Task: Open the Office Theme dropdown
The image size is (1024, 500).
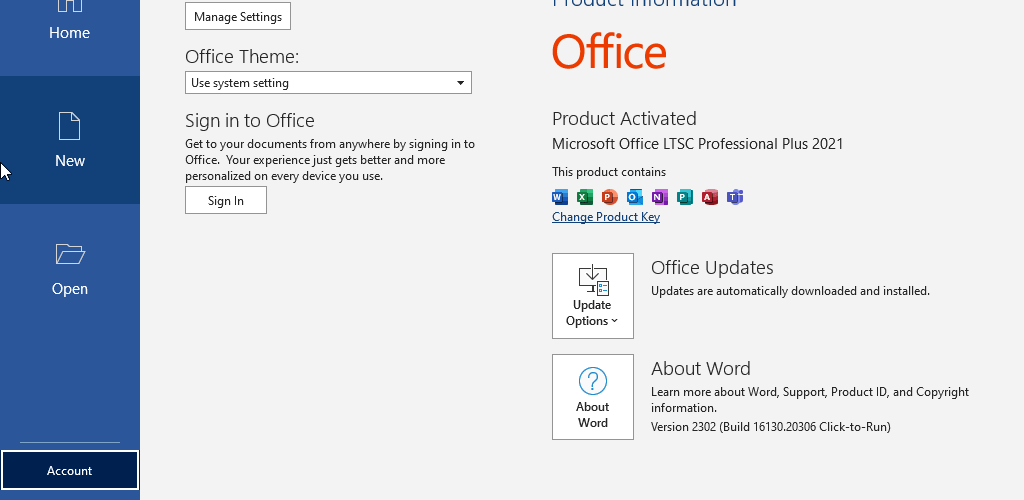Action: 328,83
